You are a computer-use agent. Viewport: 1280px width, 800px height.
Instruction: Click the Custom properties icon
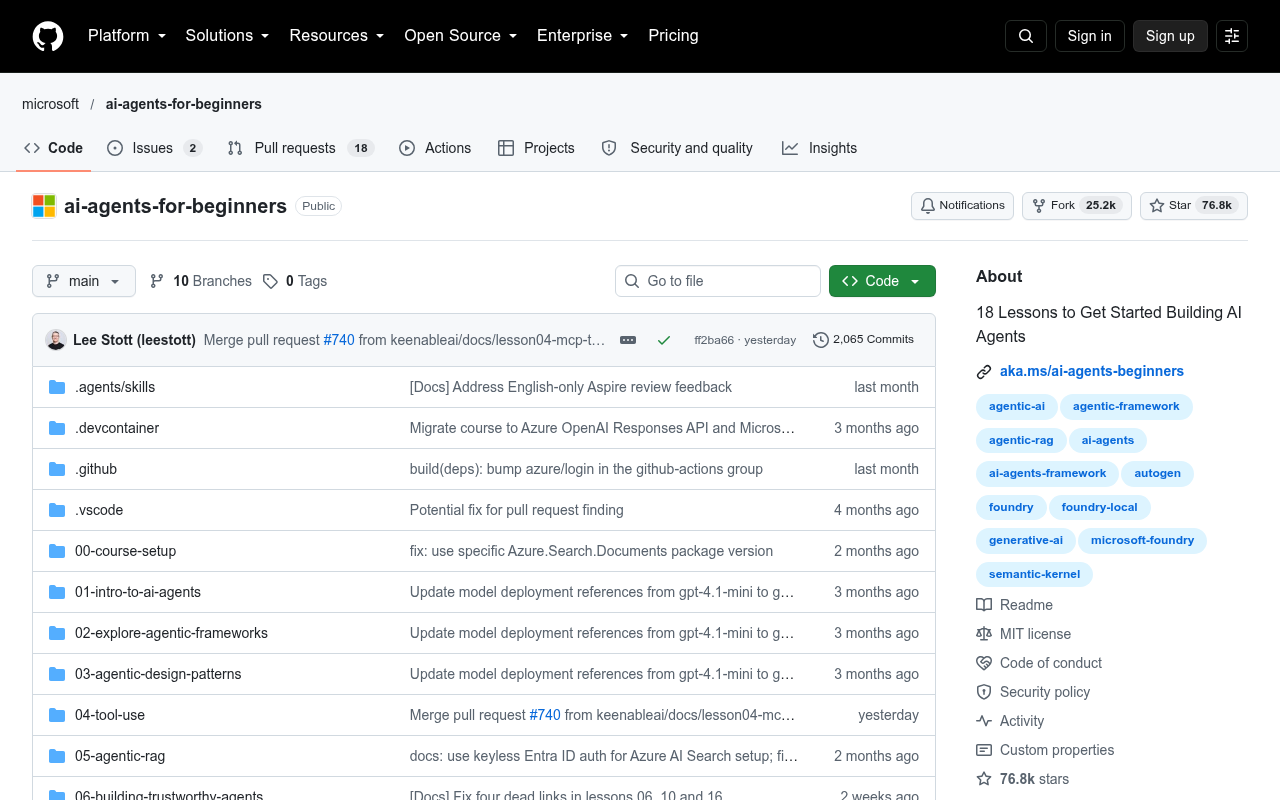[x=984, y=750]
